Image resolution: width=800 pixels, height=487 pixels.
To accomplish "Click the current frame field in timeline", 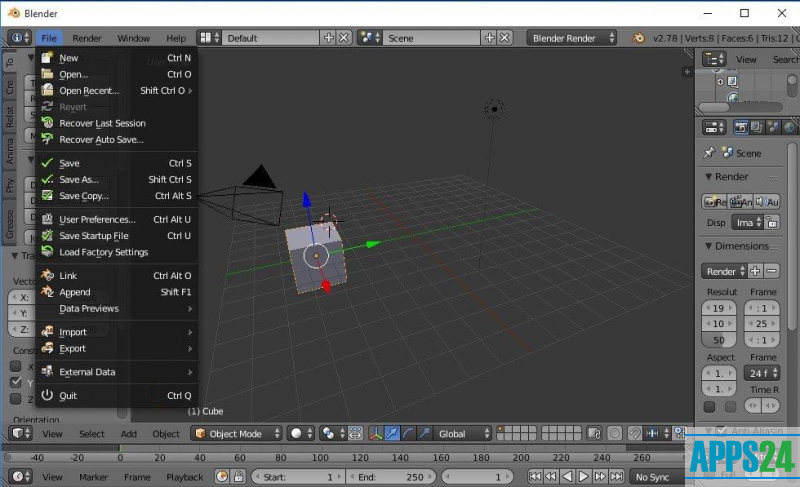I will click(x=477, y=477).
